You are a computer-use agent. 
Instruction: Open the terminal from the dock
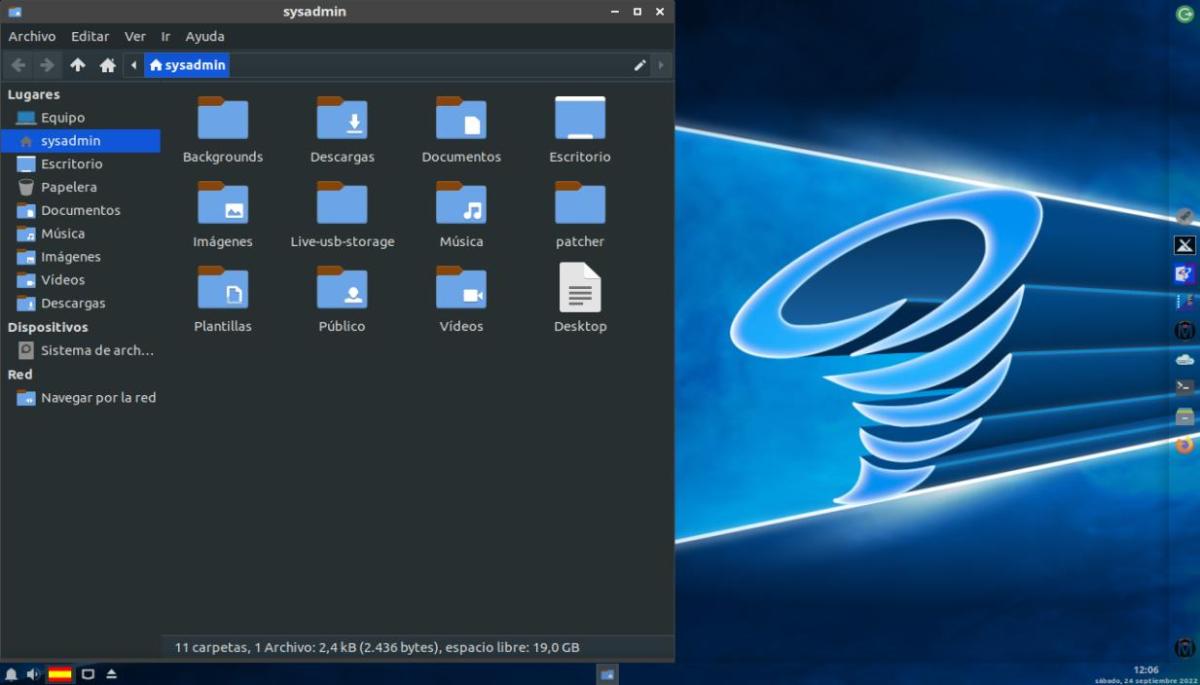[1184, 387]
